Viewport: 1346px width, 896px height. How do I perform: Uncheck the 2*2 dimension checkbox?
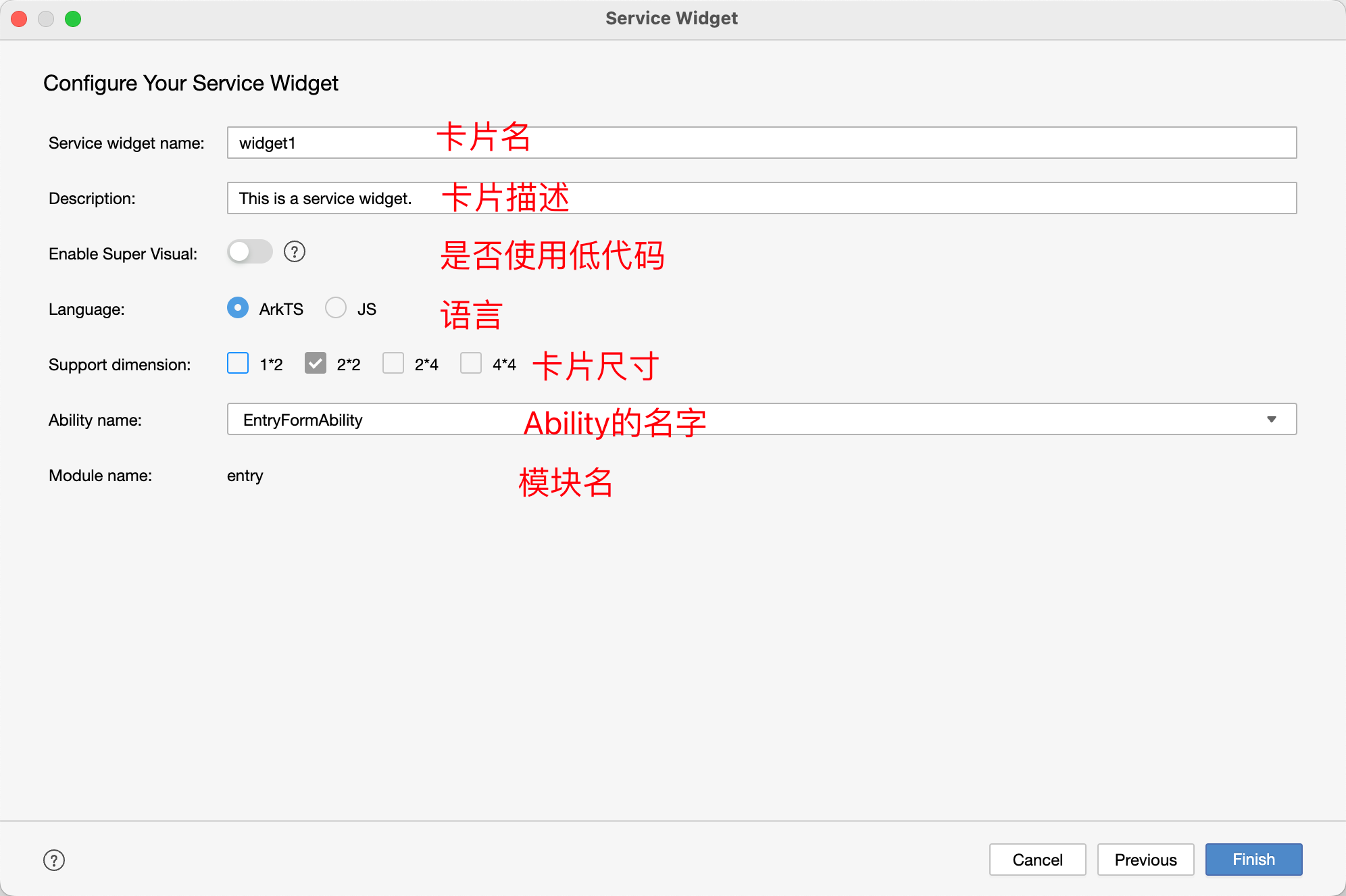tap(316, 364)
